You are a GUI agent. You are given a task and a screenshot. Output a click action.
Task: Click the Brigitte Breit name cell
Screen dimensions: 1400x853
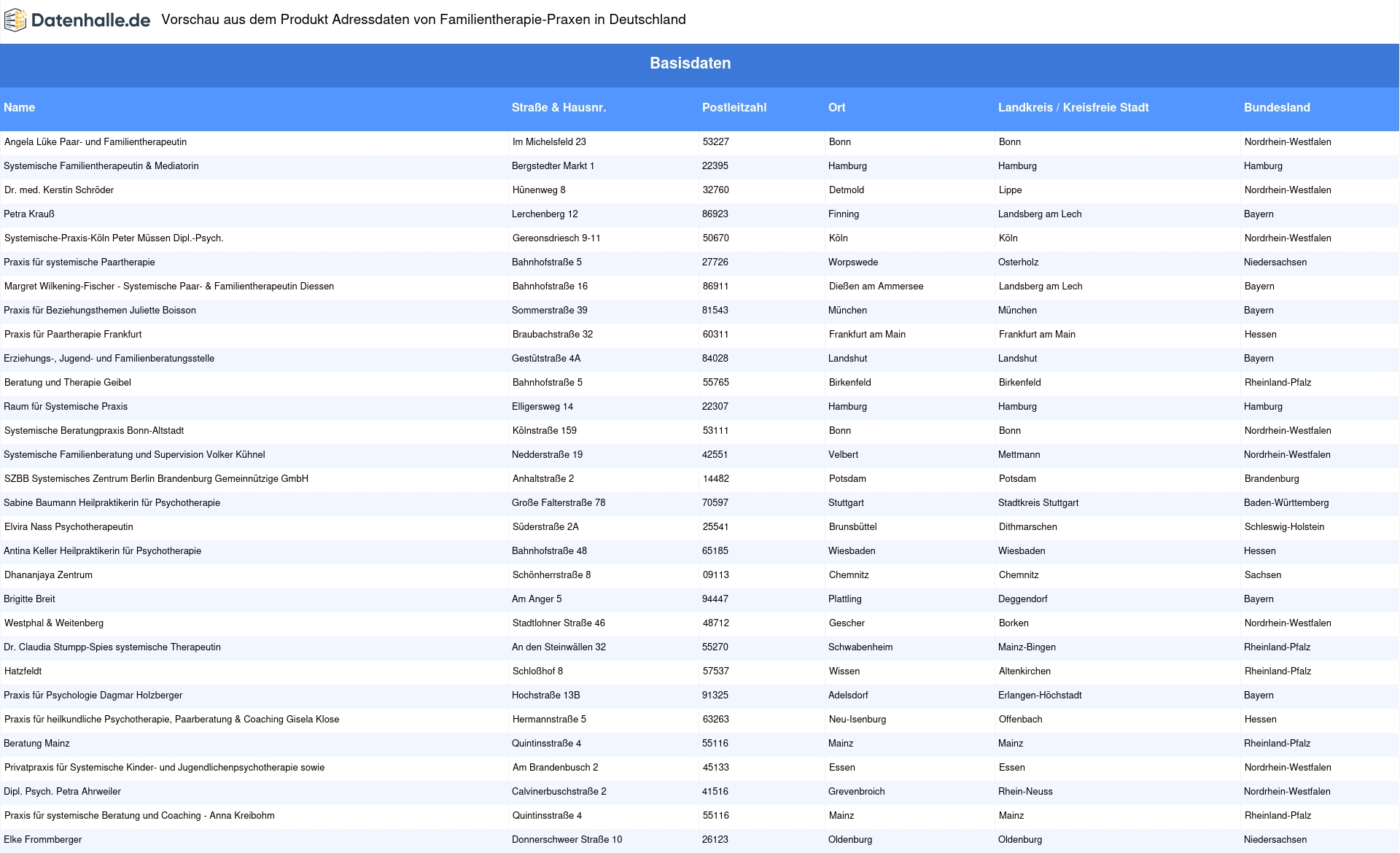29,599
